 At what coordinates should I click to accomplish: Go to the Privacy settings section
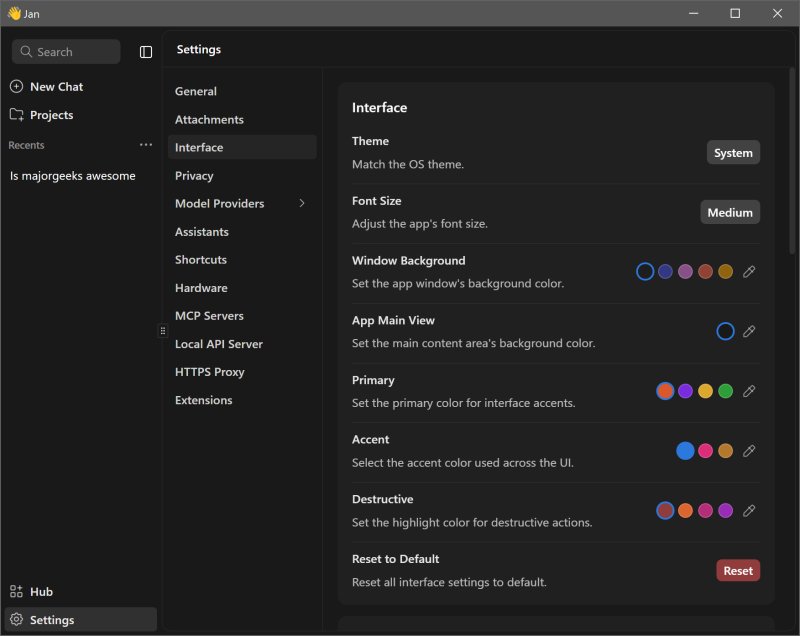point(194,176)
